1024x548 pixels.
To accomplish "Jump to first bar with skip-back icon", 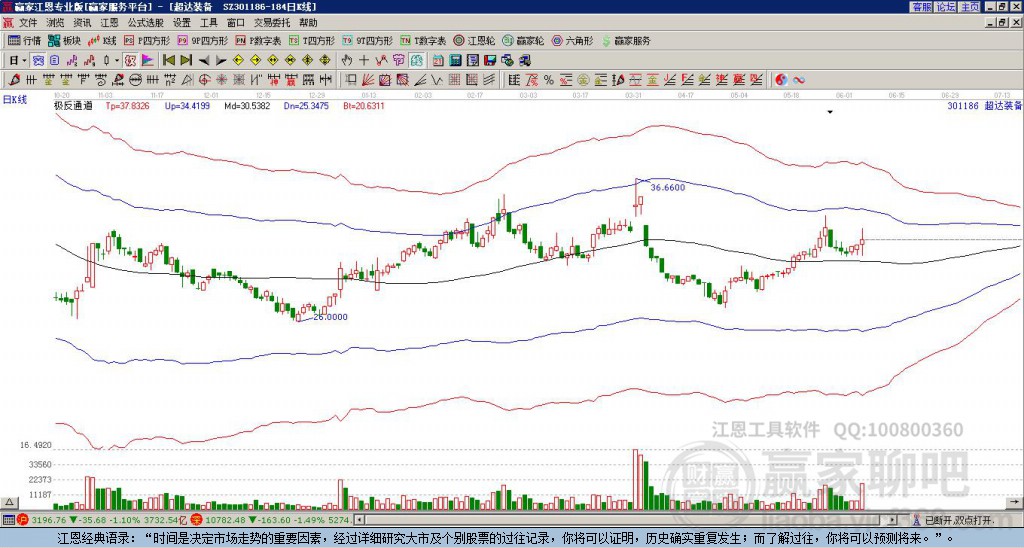I will pos(169,61).
